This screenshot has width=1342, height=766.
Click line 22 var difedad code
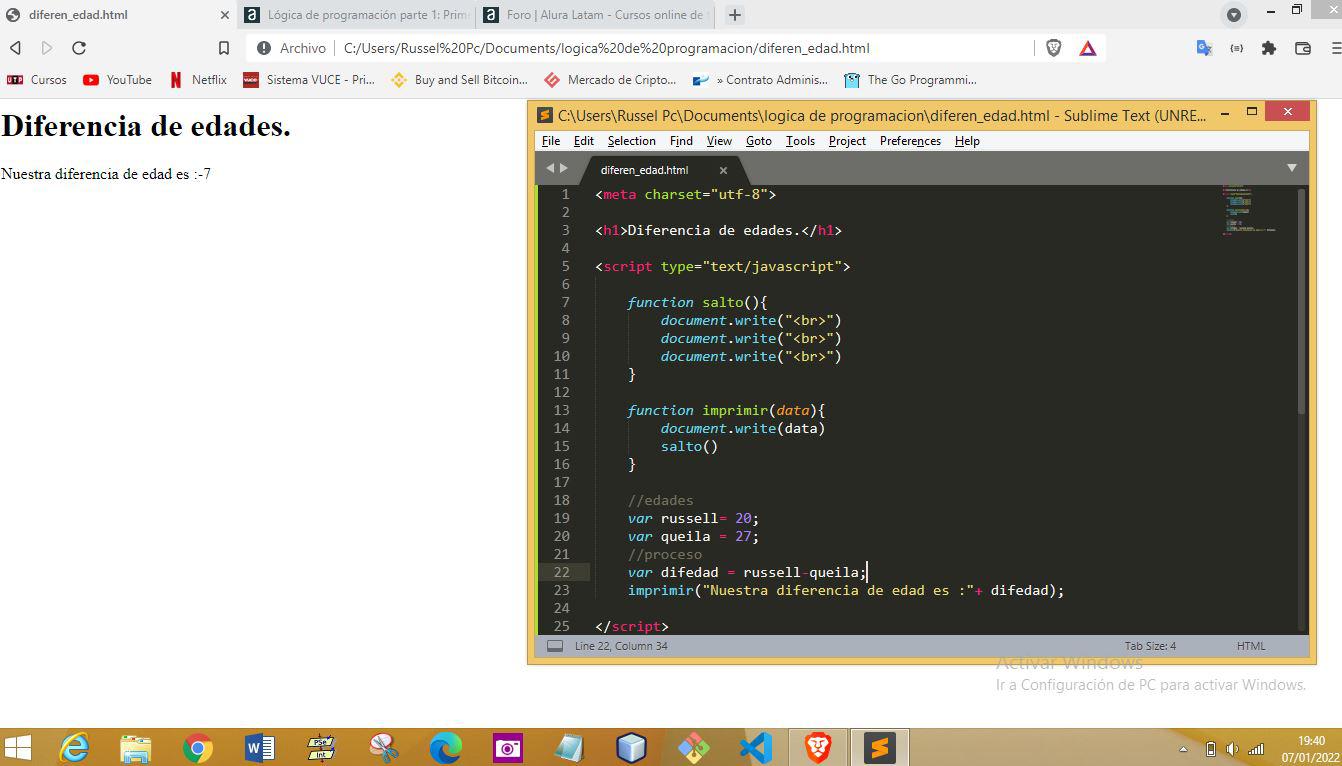[x=747, y=572]
